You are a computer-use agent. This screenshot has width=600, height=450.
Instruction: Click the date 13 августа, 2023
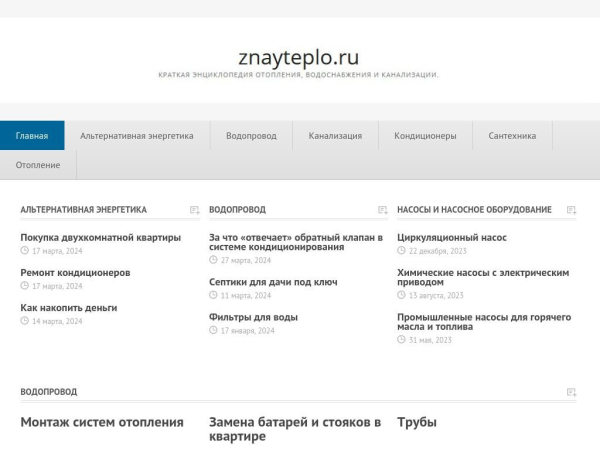click(436, 295)
